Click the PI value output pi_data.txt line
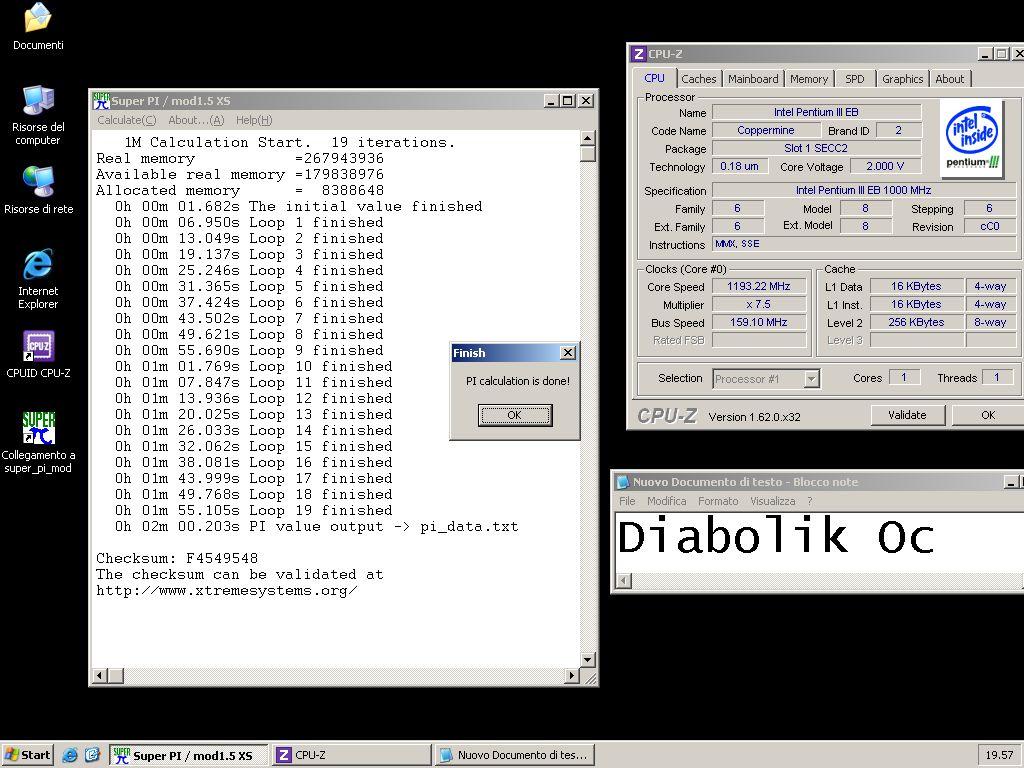The image size is (1024, 768). [317, 526]
